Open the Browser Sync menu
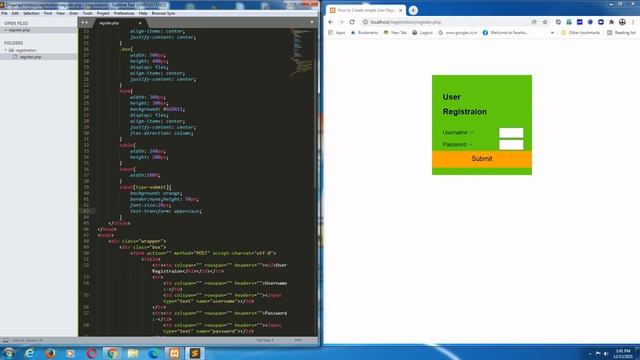This screenshot has height=360, width=640. pos(163,13)
